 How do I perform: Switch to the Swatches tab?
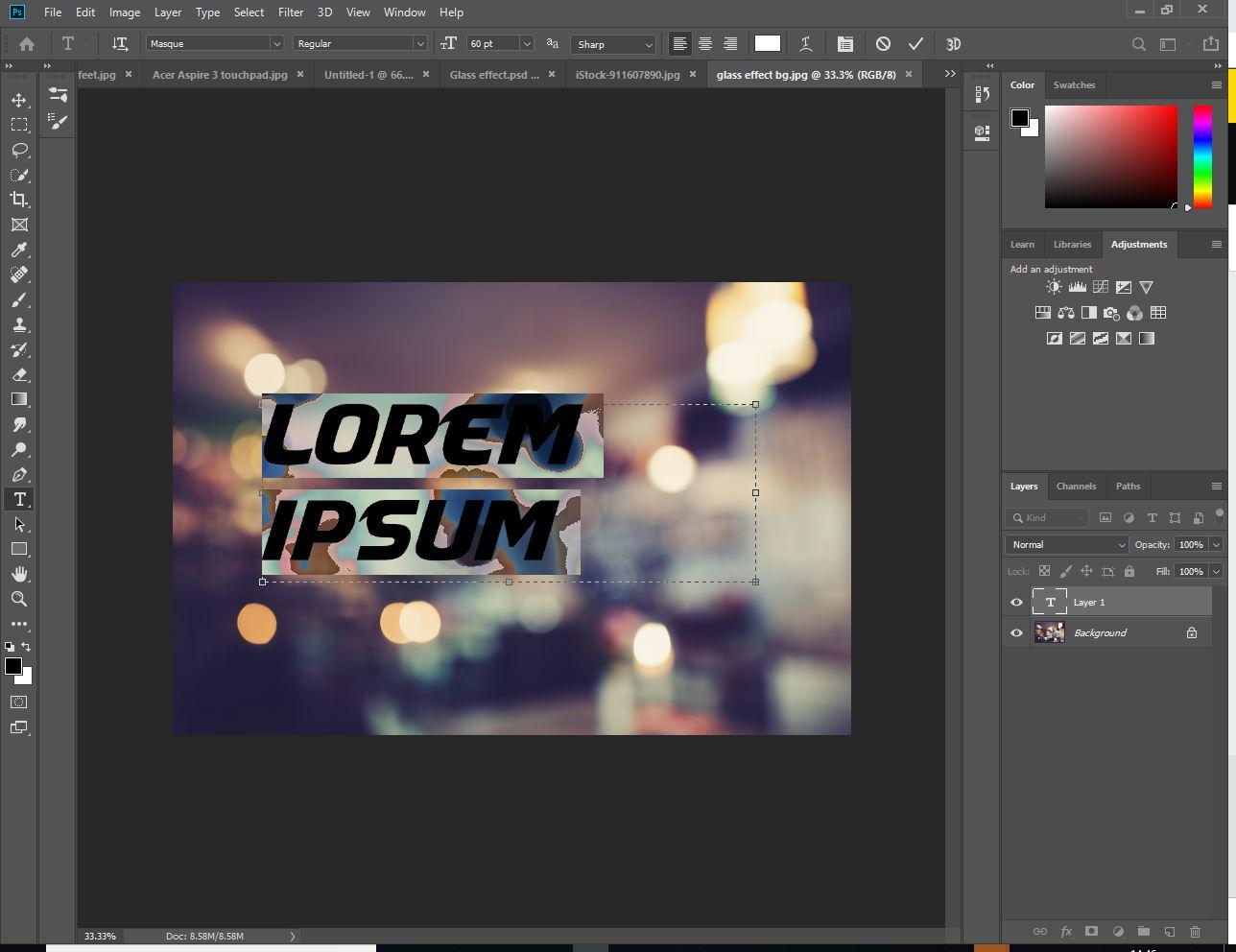coord(1074,85)
